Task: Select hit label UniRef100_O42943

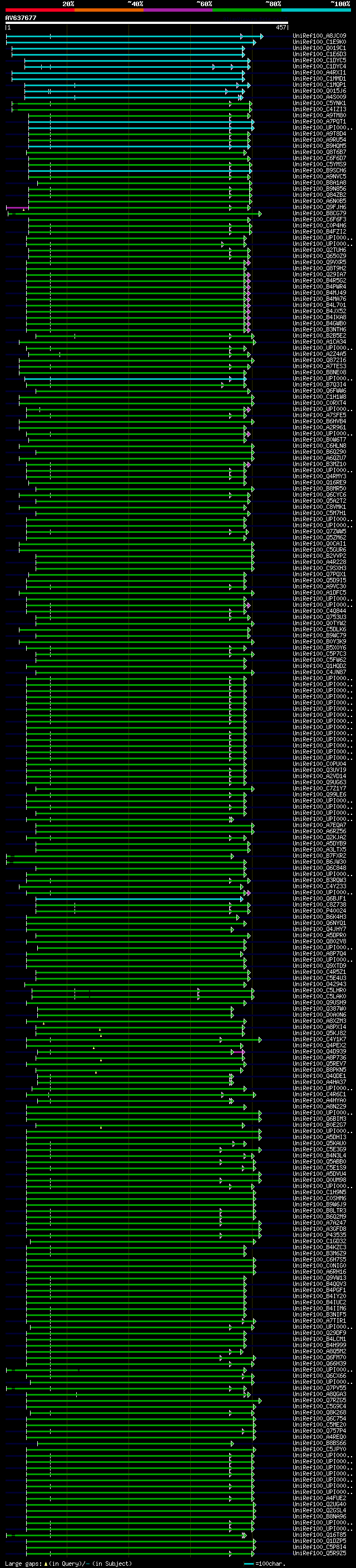Action: [x=319, y=985]
